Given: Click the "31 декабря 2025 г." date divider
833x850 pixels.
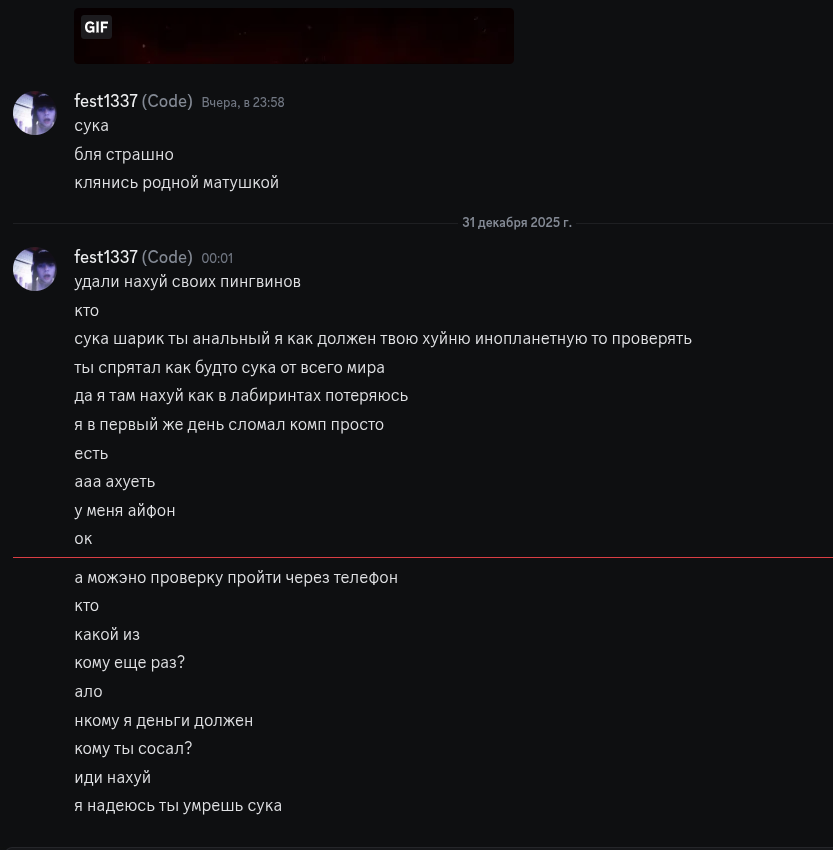Looking at the screenshot, I should point(516,222).
